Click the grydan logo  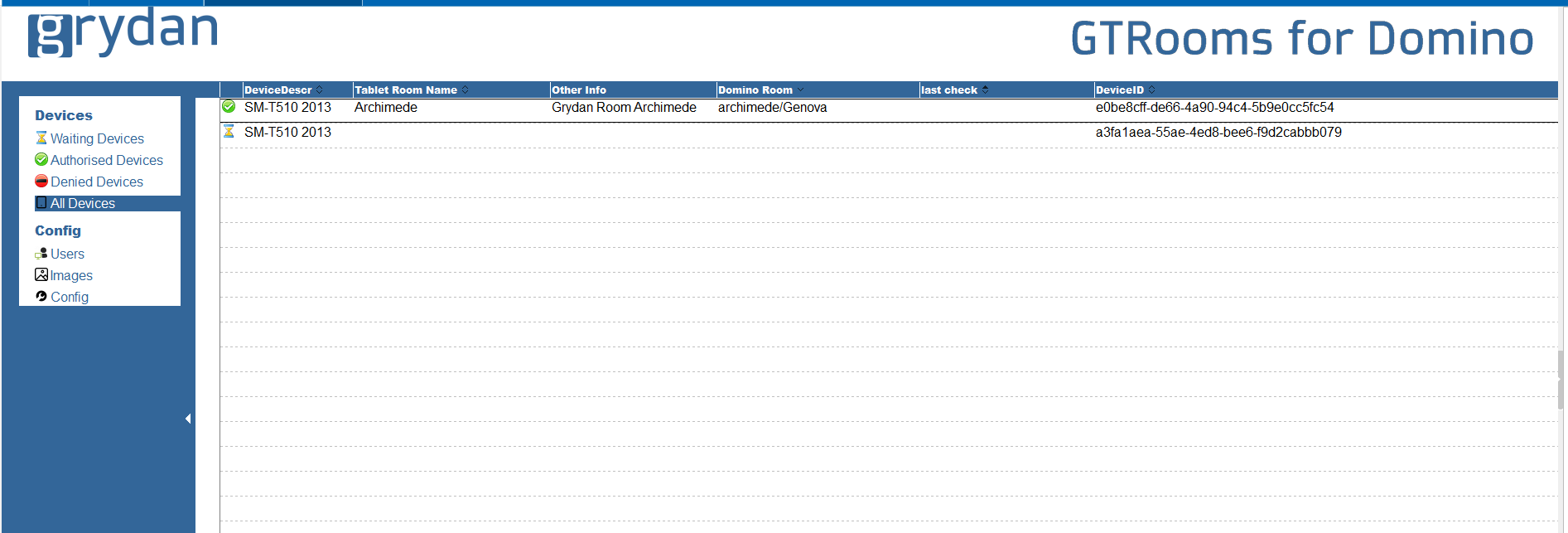[x=123, y=33]
